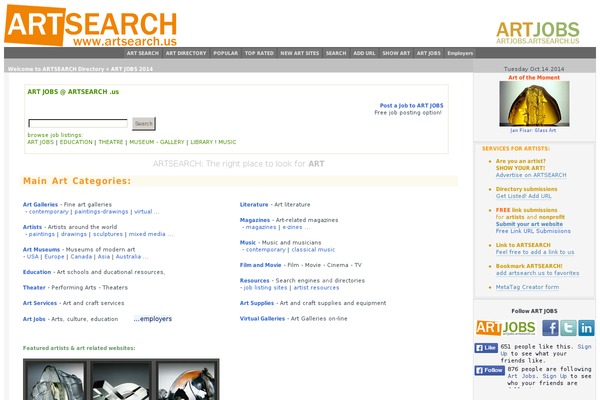Click Submit your art website link
This screenshot has width=600, height=400.
click(x=529, y=224)
